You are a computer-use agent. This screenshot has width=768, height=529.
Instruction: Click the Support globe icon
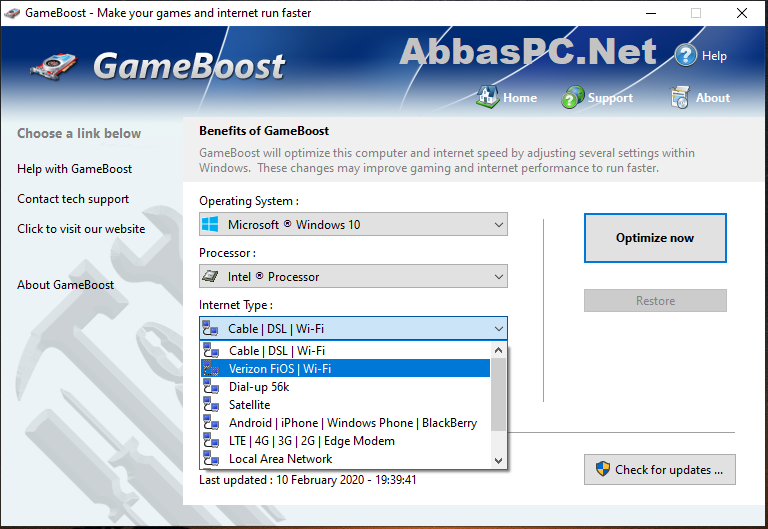click(573, 96)
